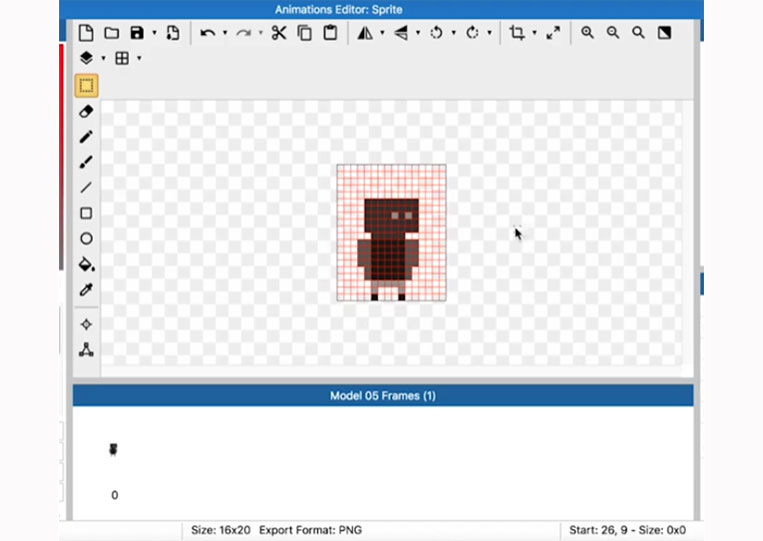Copy the selection
The height and width of the screenshot is (541, 763).
click(305, 33)
